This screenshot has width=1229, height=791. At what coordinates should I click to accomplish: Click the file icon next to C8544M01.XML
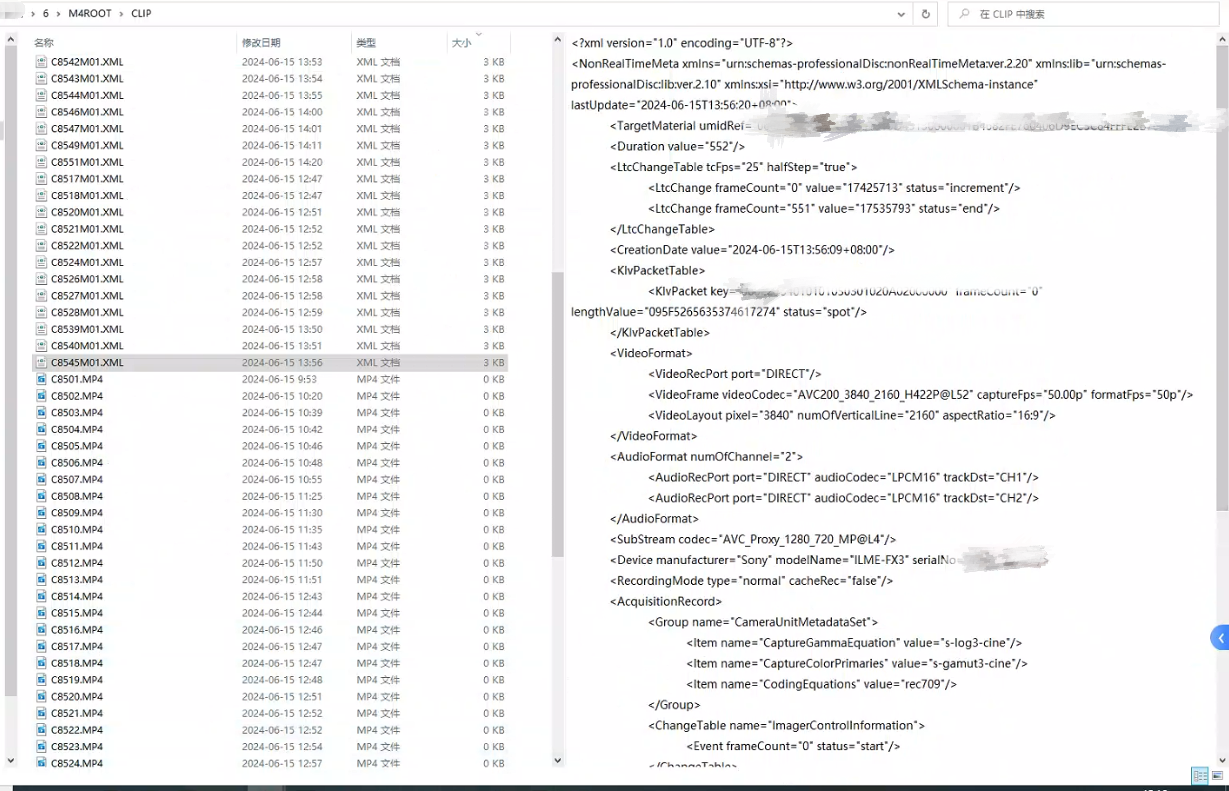tap(42, 95)
